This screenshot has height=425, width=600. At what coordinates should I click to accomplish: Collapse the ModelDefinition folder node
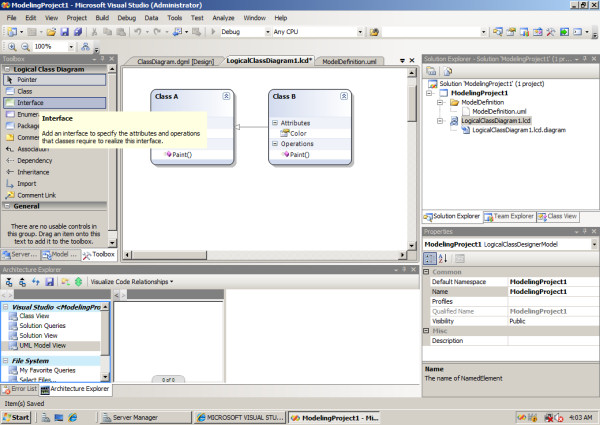pos(440,102)
